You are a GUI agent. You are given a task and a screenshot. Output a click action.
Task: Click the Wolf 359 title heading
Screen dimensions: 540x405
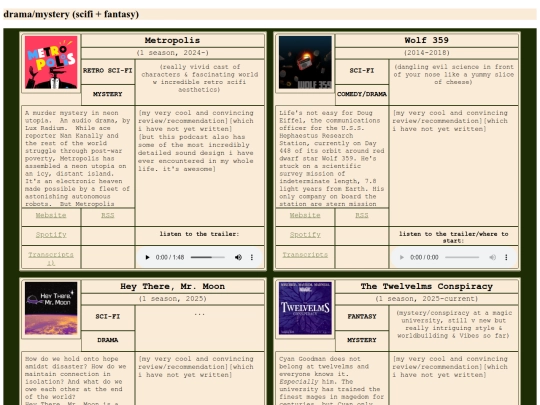[426, 40]
